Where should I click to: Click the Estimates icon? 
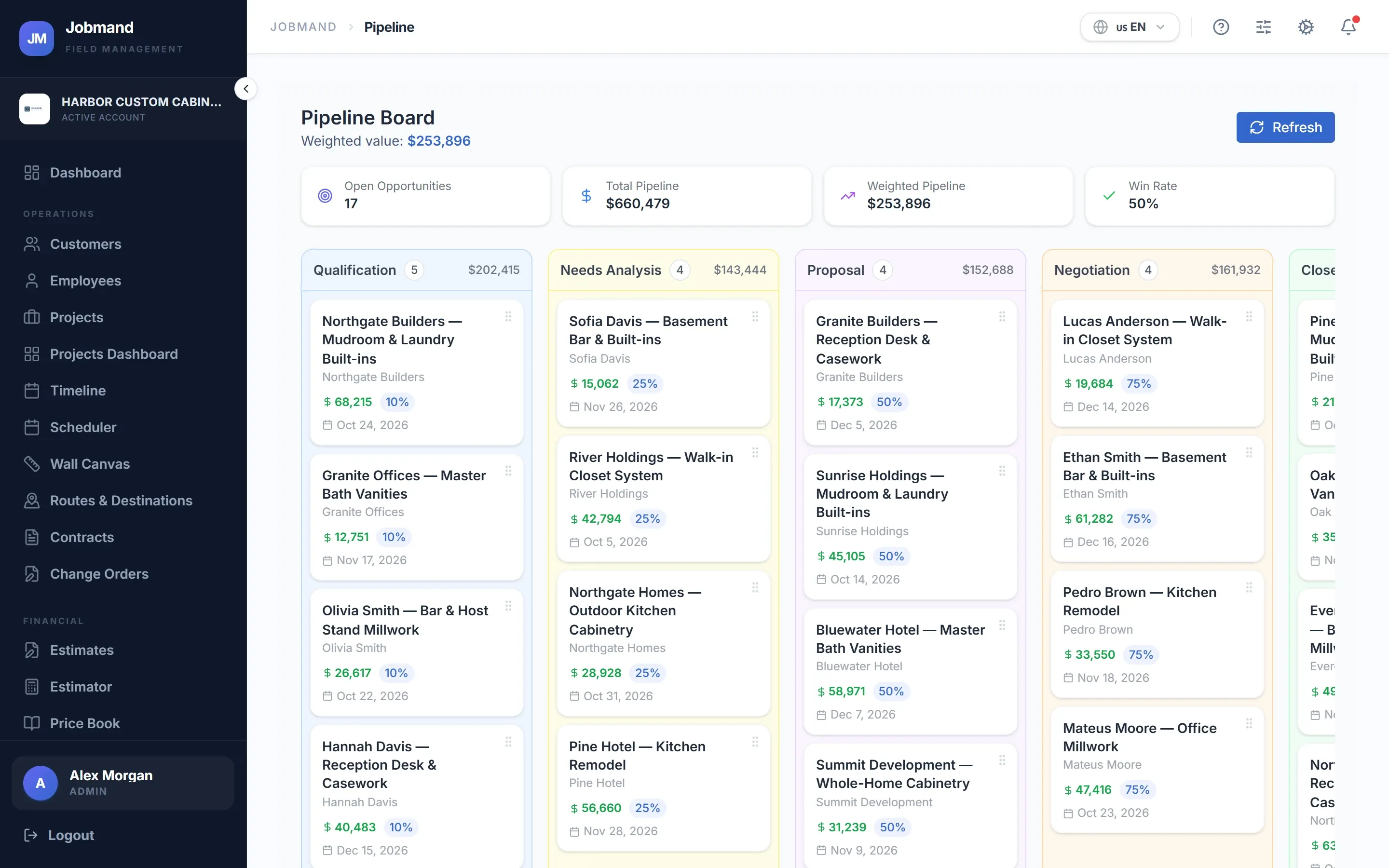pos(31,651)
